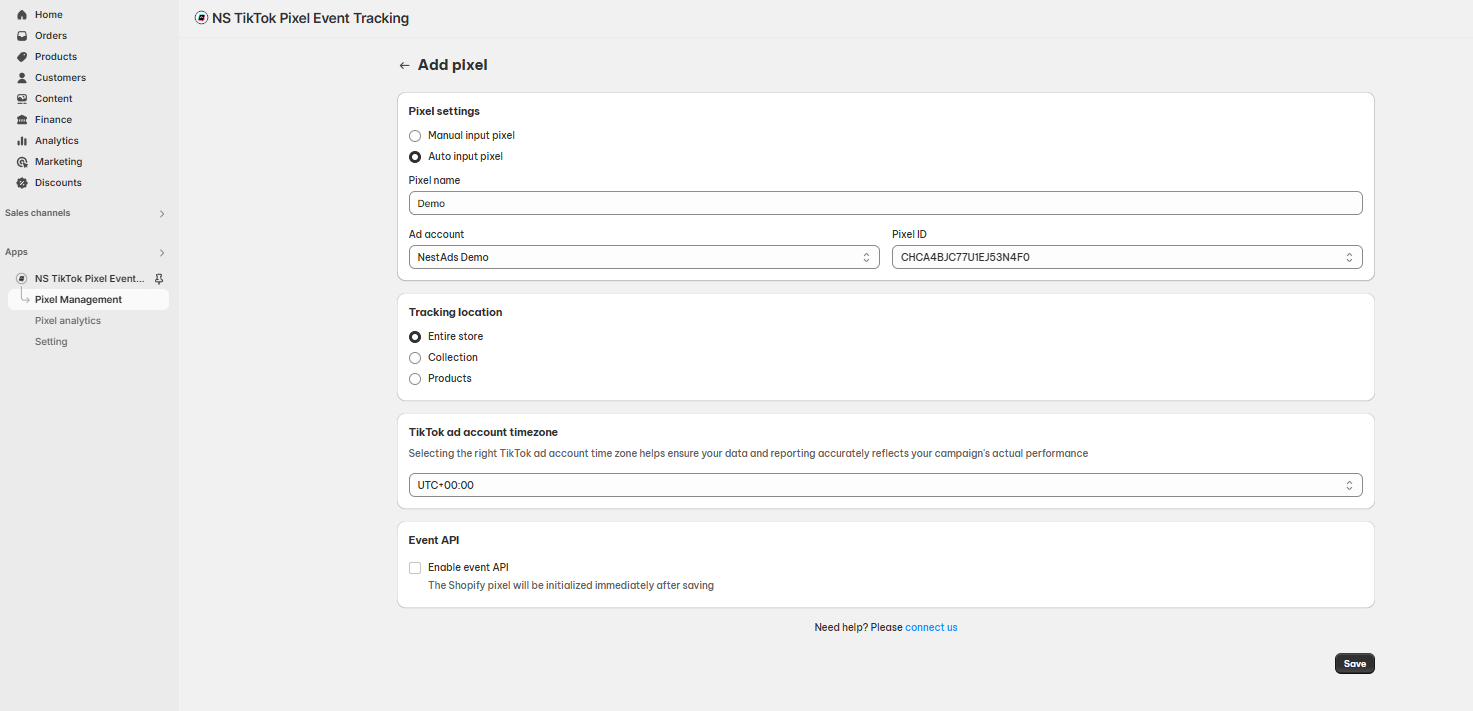Click the Products sidebar label
The width and height of the screenshot is (1473, 711).
(56, 57)
